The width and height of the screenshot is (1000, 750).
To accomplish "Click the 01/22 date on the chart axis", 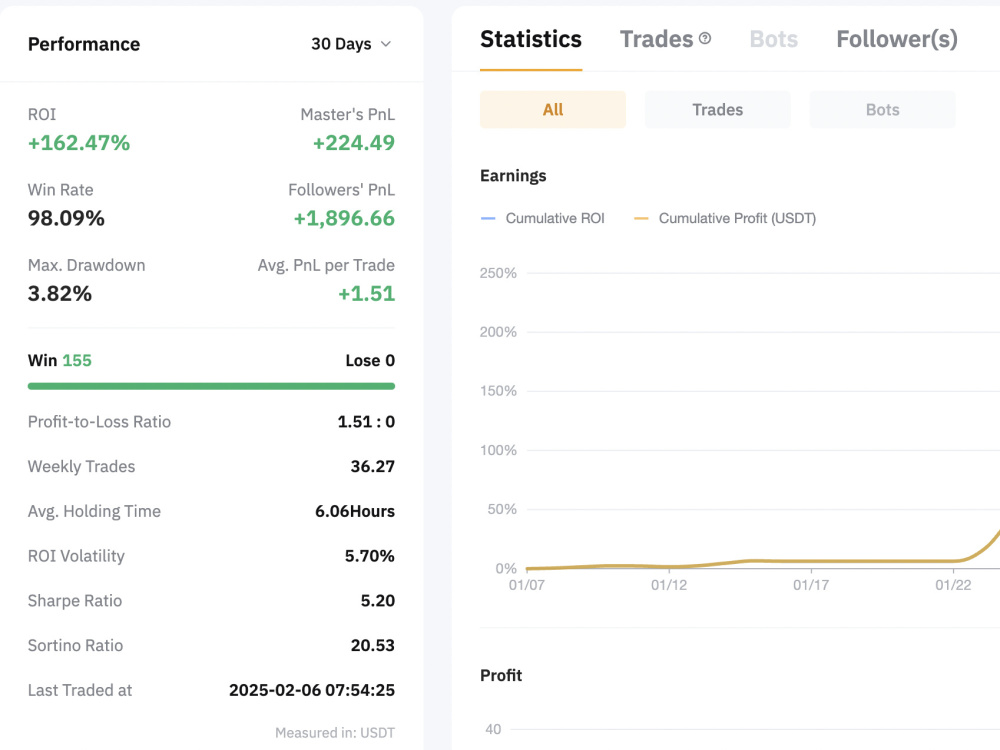I will tap(953, 585).
